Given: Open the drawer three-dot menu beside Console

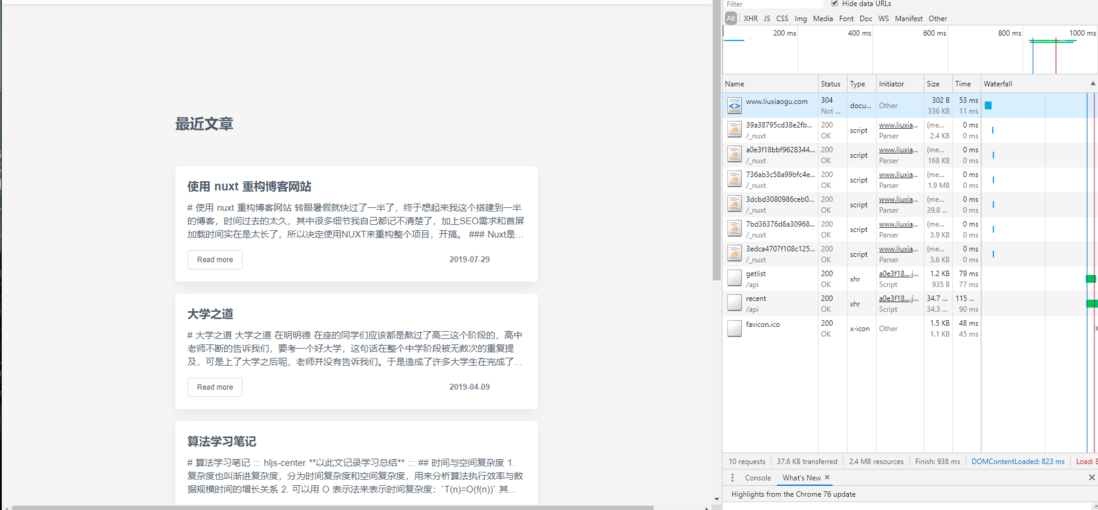Looking at the screenshot, I should [x=732, y=478].
